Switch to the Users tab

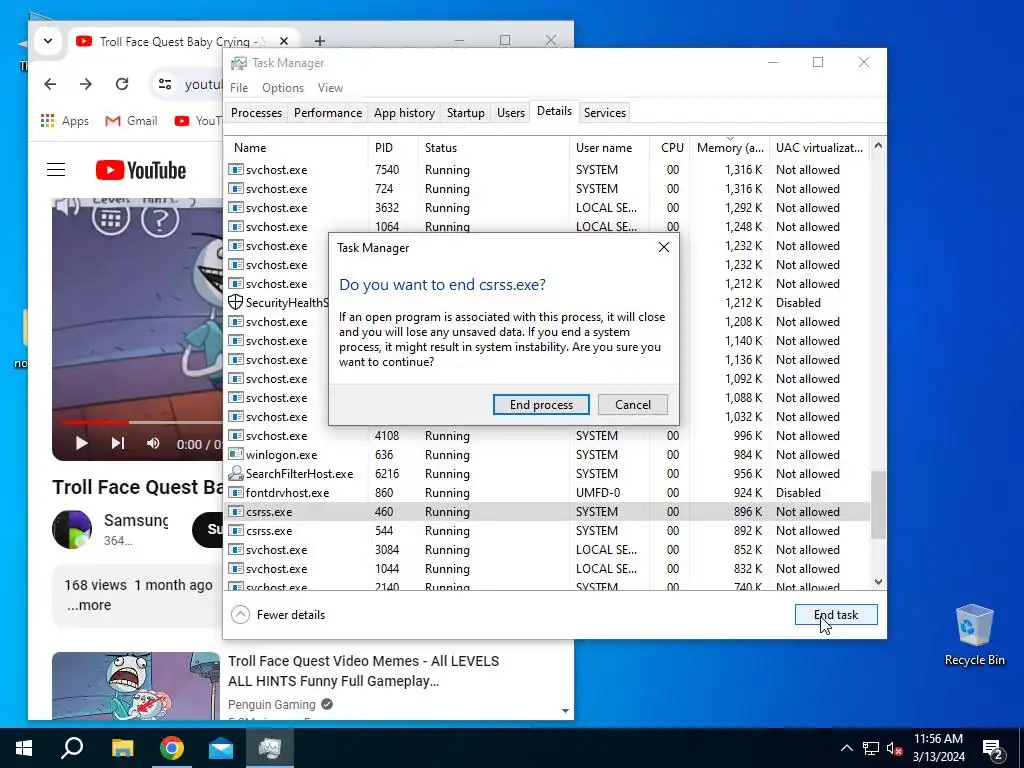point(511,112)
